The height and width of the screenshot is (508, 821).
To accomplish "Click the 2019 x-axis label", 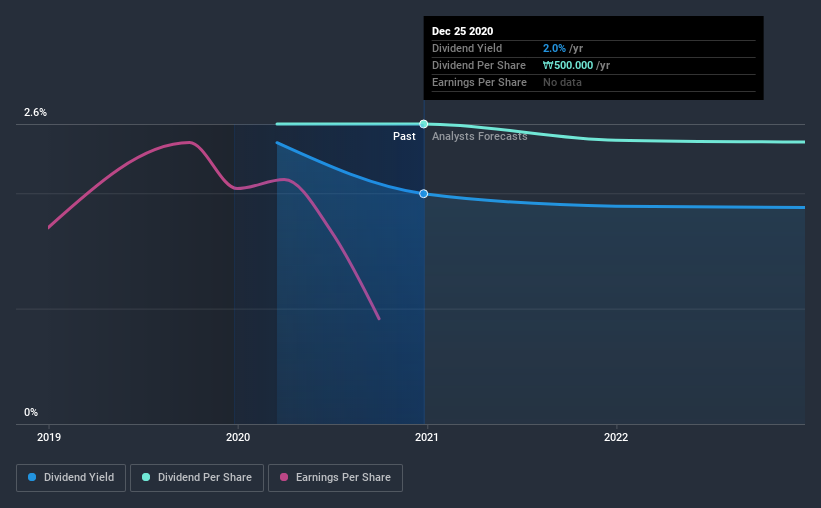I will pyautogui.click(x=49, y=437).
